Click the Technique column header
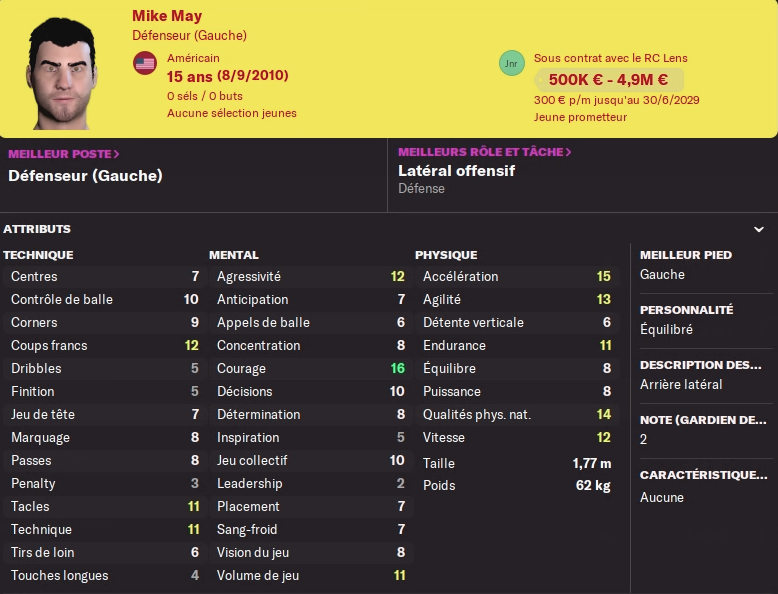Screen dimensions: 778x594 pyautogui.click(x=38, y=255)
